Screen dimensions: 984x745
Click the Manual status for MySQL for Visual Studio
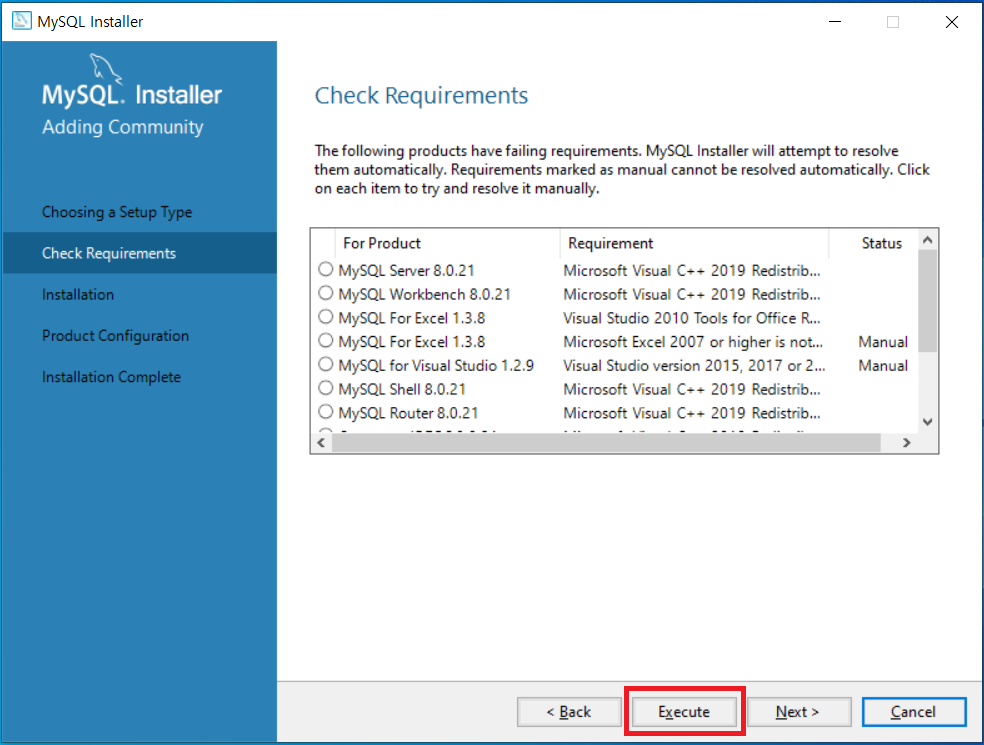click(x=883, y=366)
